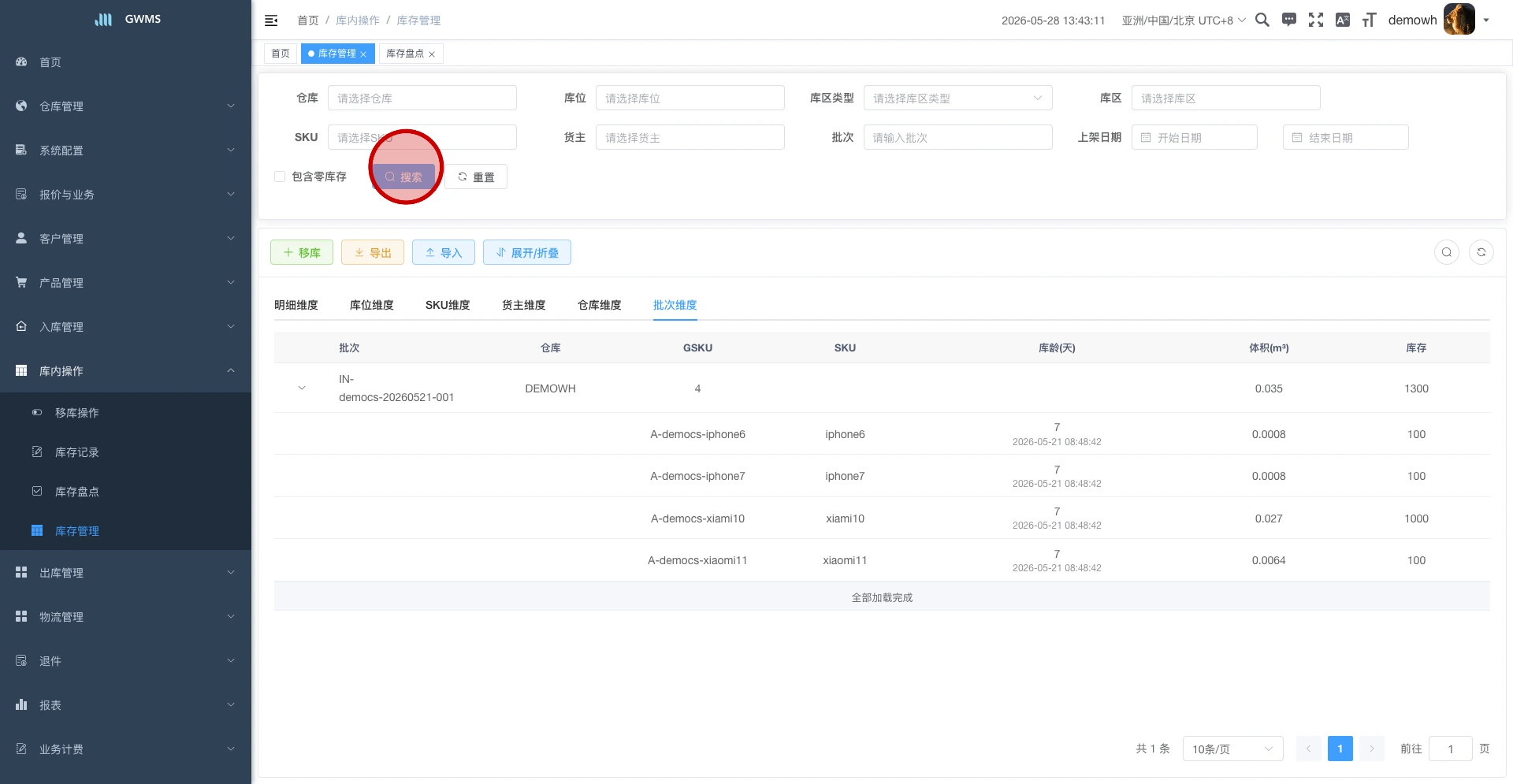Viewport: 1513px width, 784px height.
Task: Open the user menu caret beside avatar
Action: 1486,20
